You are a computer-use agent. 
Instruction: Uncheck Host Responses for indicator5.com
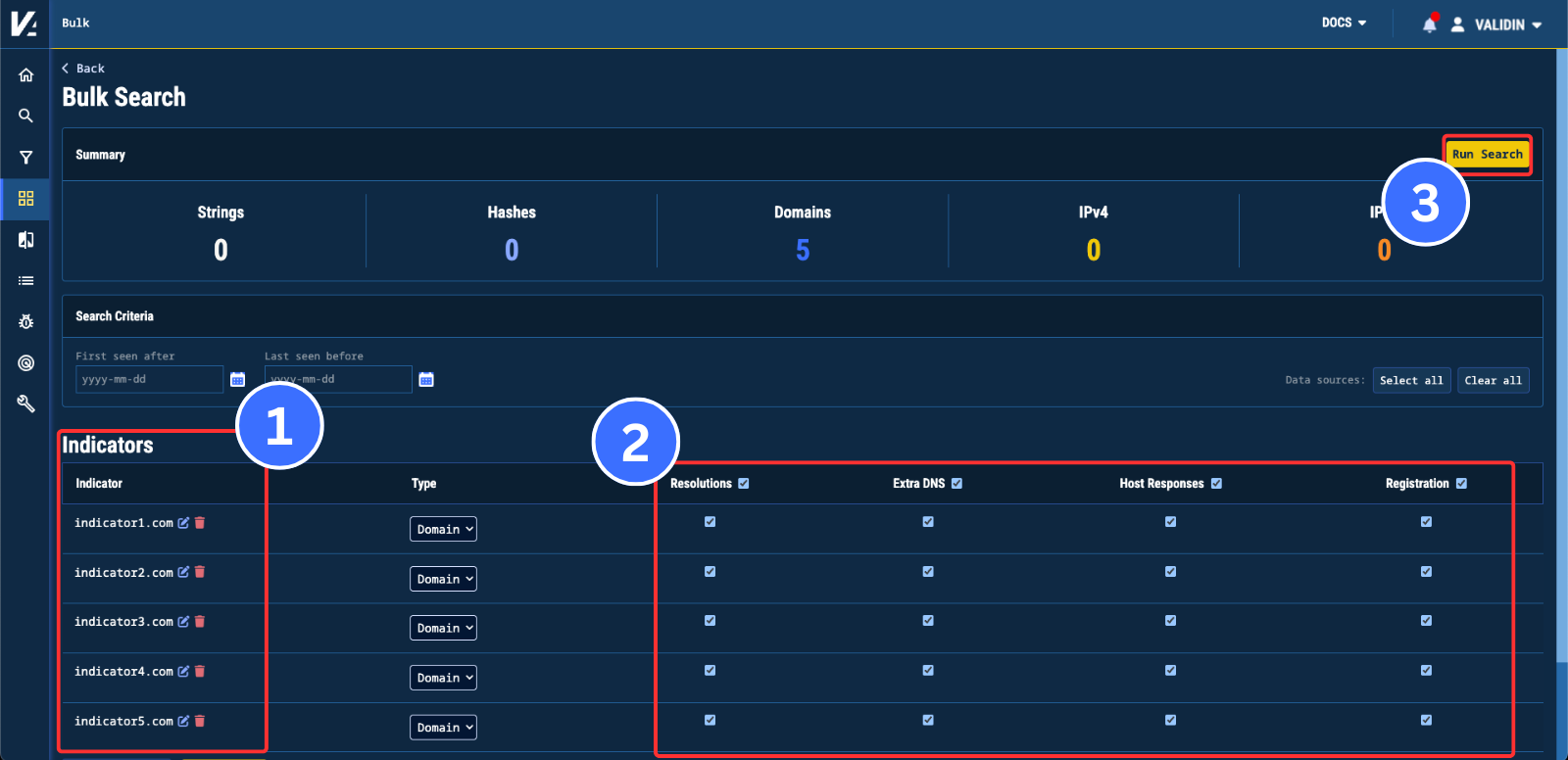[1170, 720]
